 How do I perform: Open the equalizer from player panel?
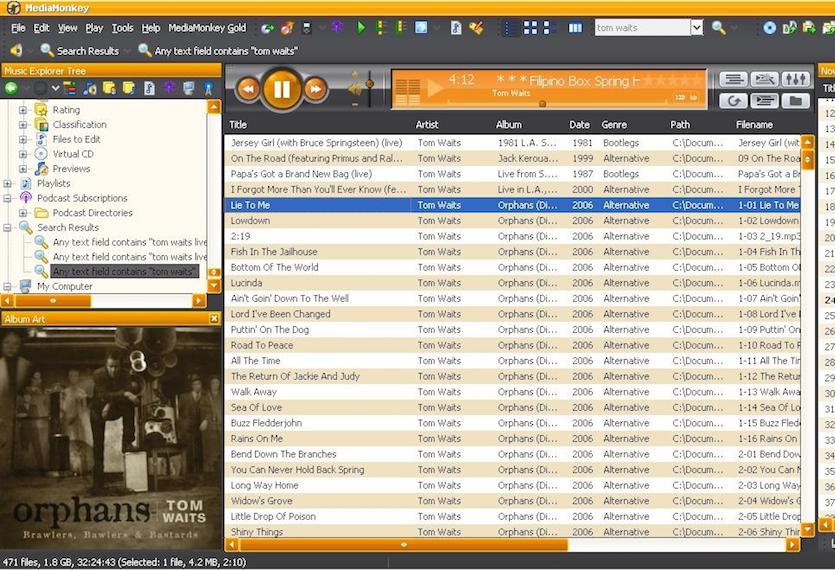pyautogui.click(x=795, y=79)
